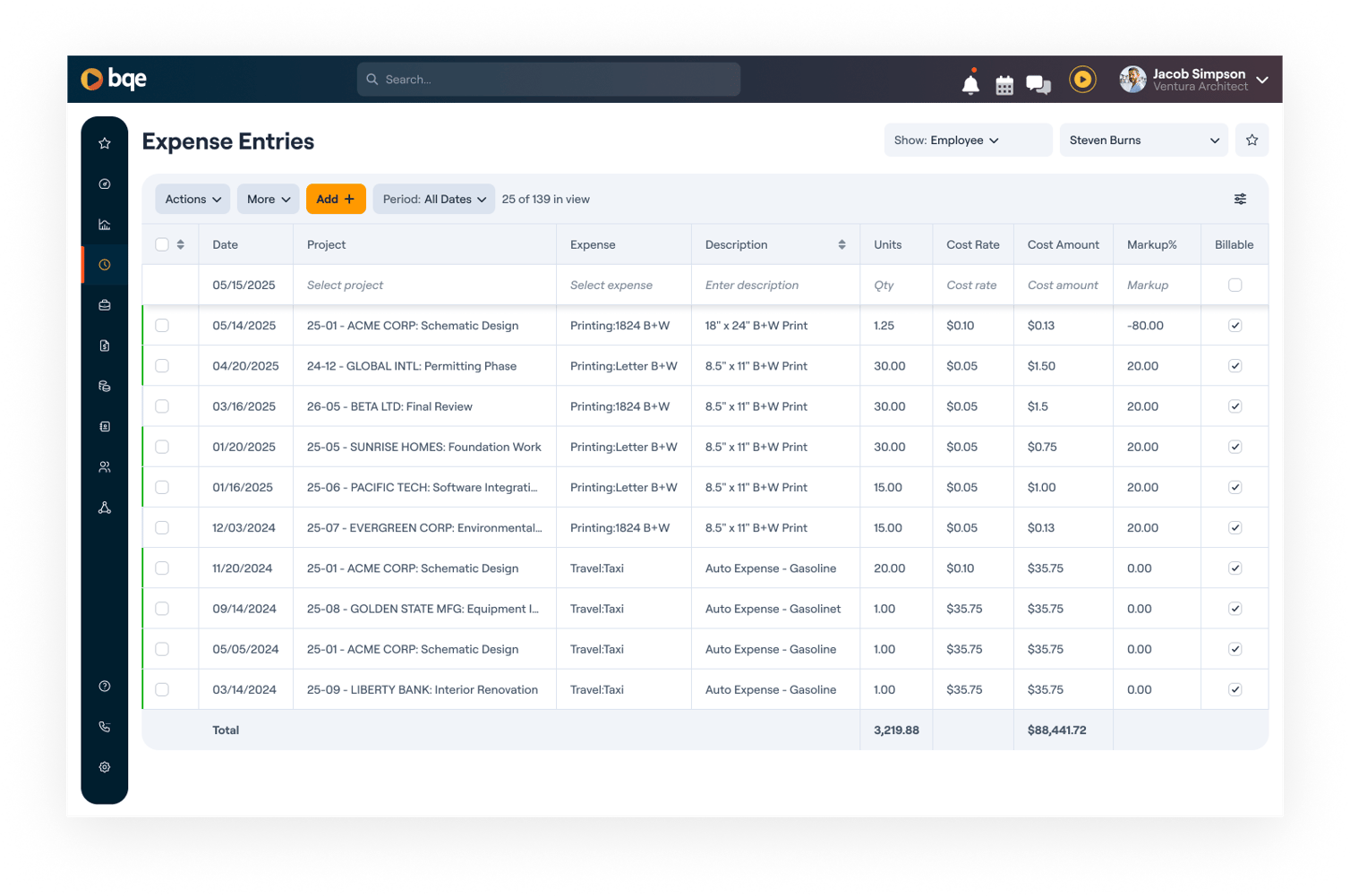The width and height of the screenshot is (1350, 896).
Task: Expand the Steven Burns employee selector
Action: pyautogui.click(x=1144, y=140)
